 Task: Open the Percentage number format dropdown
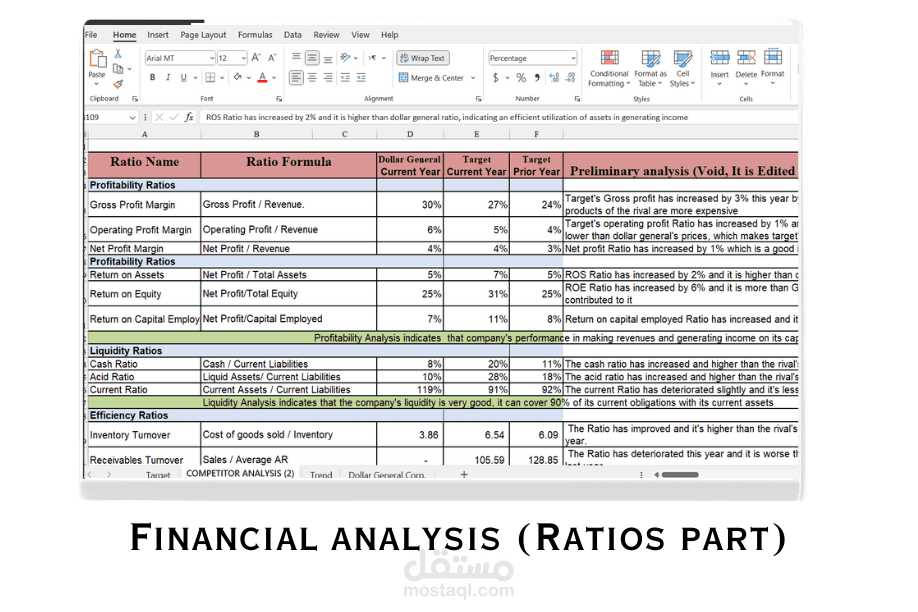point(573,58)
